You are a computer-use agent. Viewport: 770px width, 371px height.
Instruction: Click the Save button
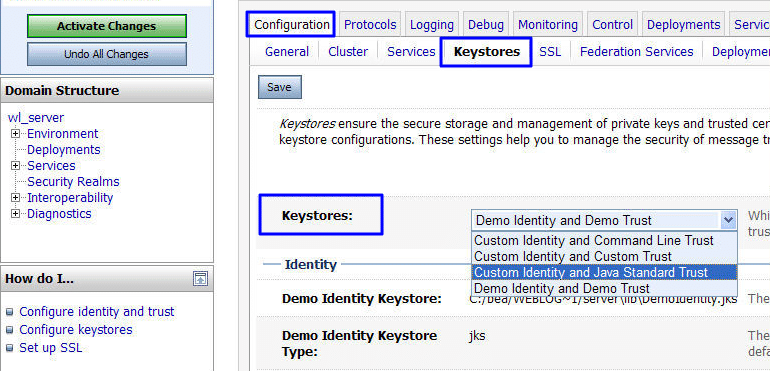pyautogui.click(x=279, y=87)
